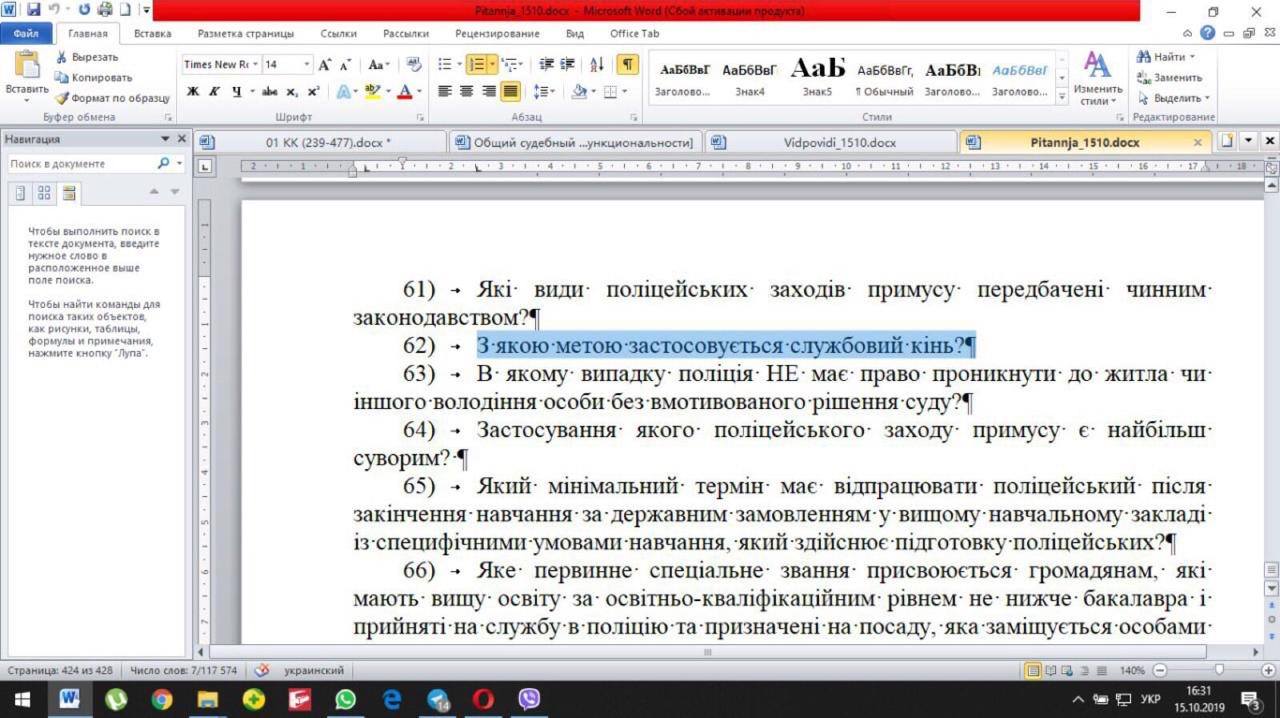Image resolution: width=1280 pixels, height=718 pixels.
Task: Open Viber from the taskbar
Action: (x=529, y=699)
